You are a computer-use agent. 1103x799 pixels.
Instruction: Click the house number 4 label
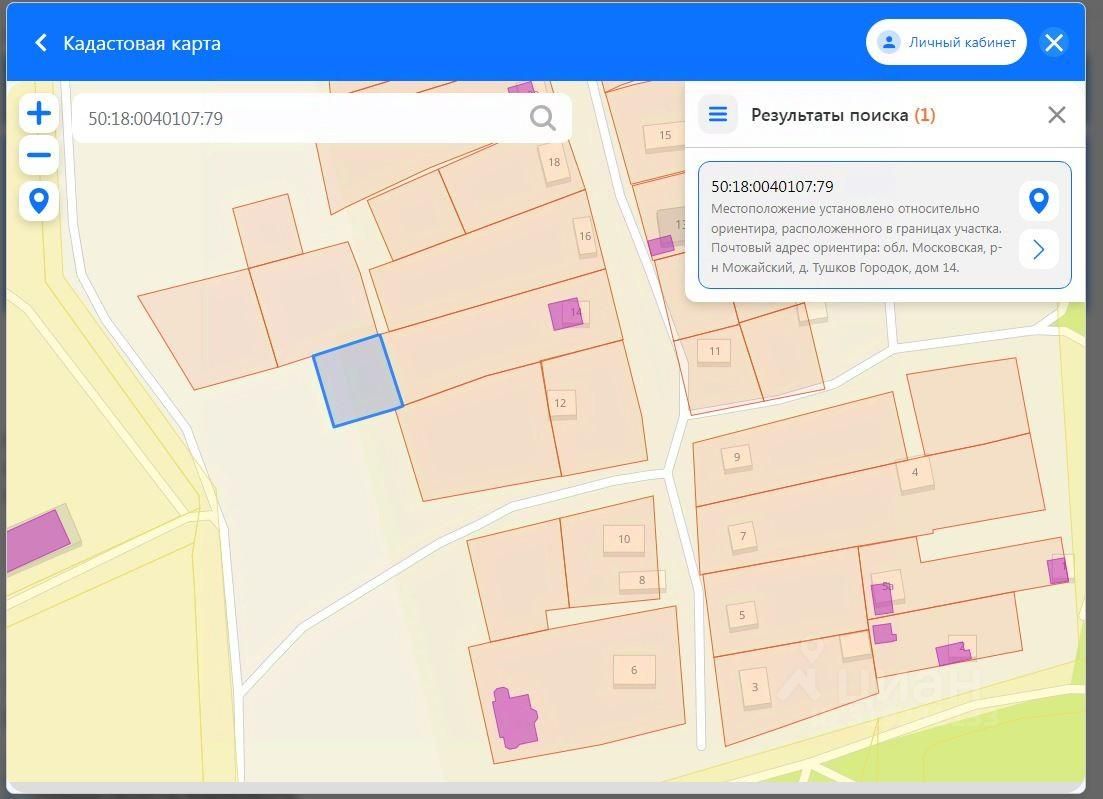pyautogui.click(x=915, y=473)
